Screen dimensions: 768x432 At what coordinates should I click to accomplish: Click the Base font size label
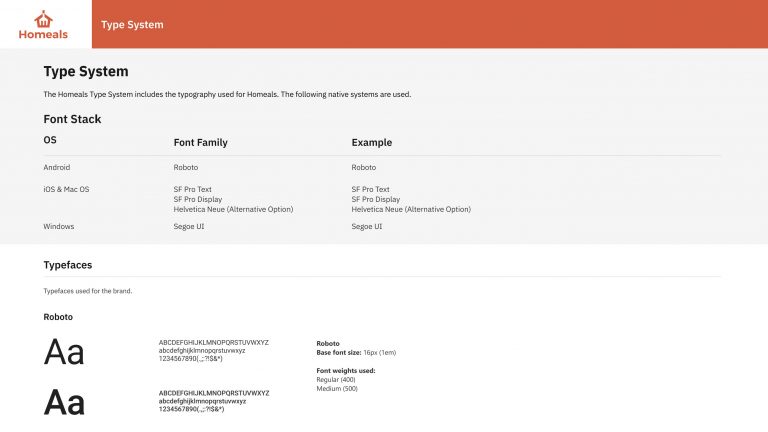pos(339,353)
